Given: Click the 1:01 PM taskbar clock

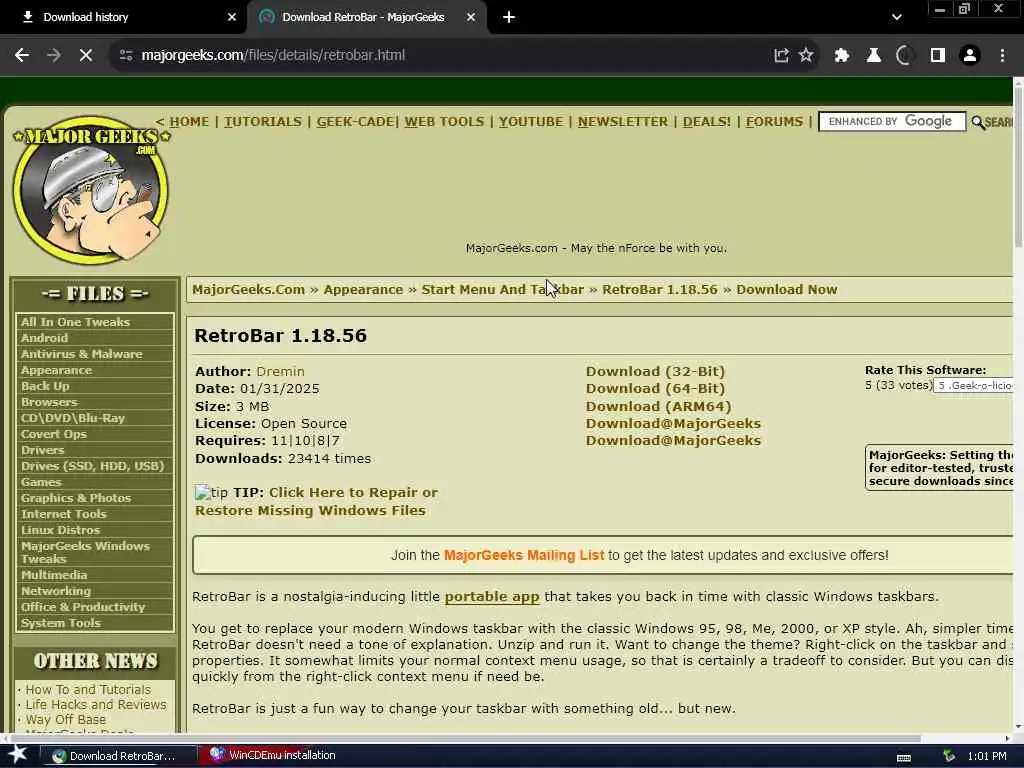Looking at the screenshot, I should (x=986, y=756).
